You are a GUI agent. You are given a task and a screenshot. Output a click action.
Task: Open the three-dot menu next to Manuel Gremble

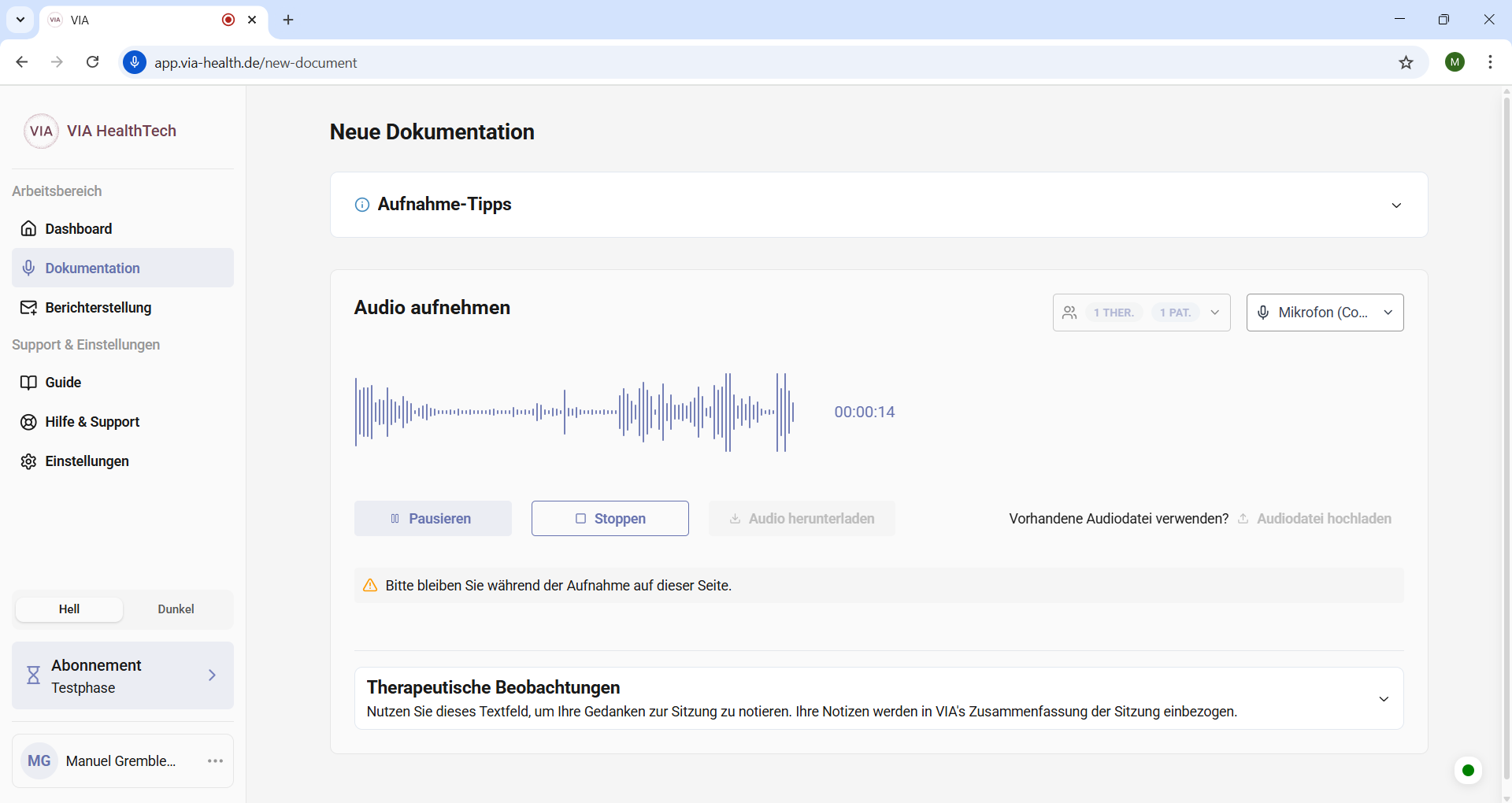point(215,760)
